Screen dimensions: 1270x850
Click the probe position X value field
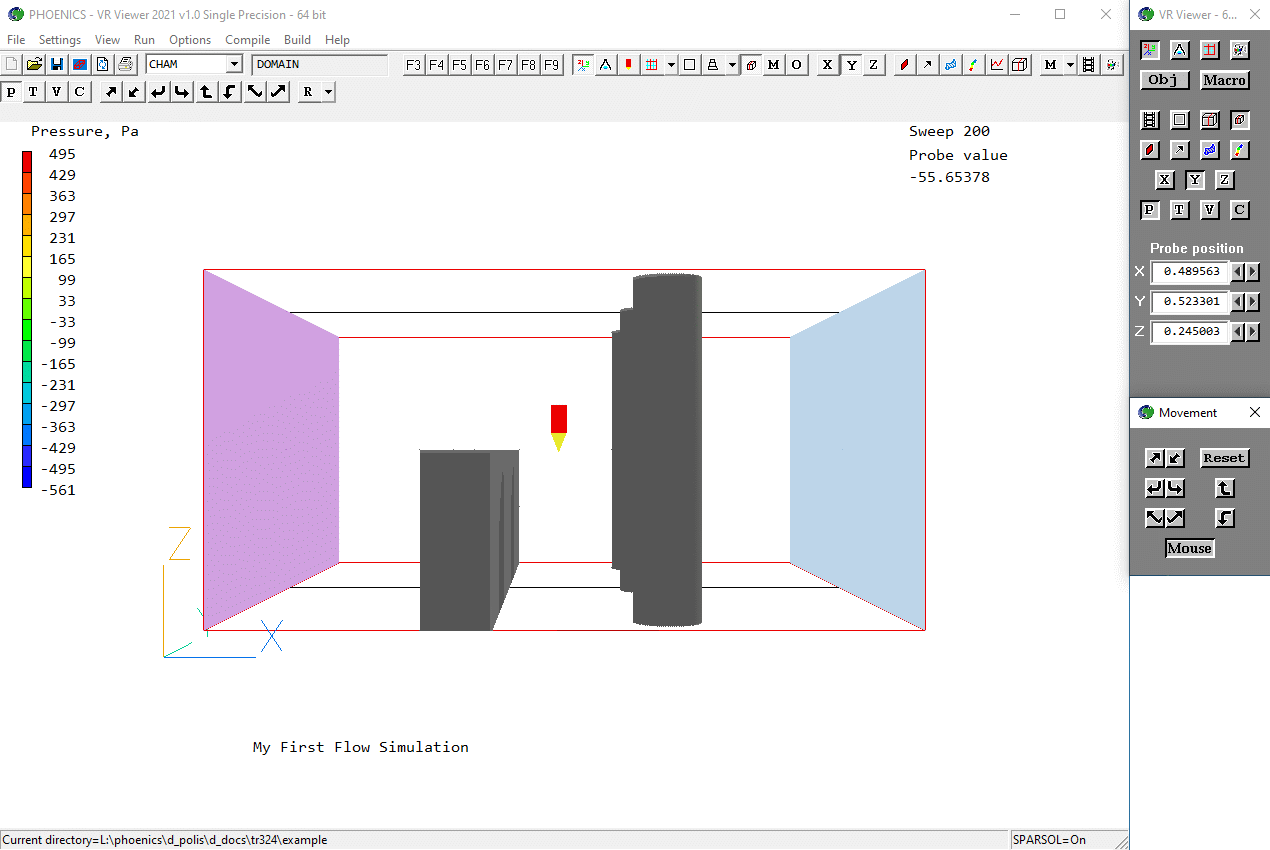(1189, 272)
